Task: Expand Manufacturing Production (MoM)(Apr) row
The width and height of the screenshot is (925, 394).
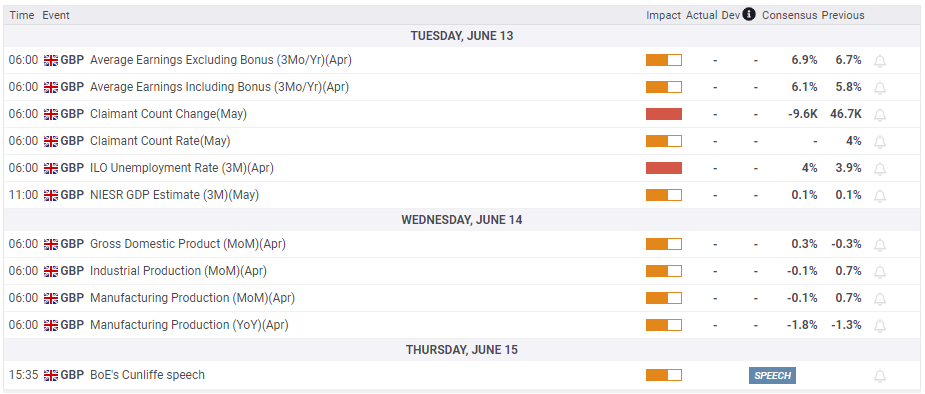Action: pos(462,298)
